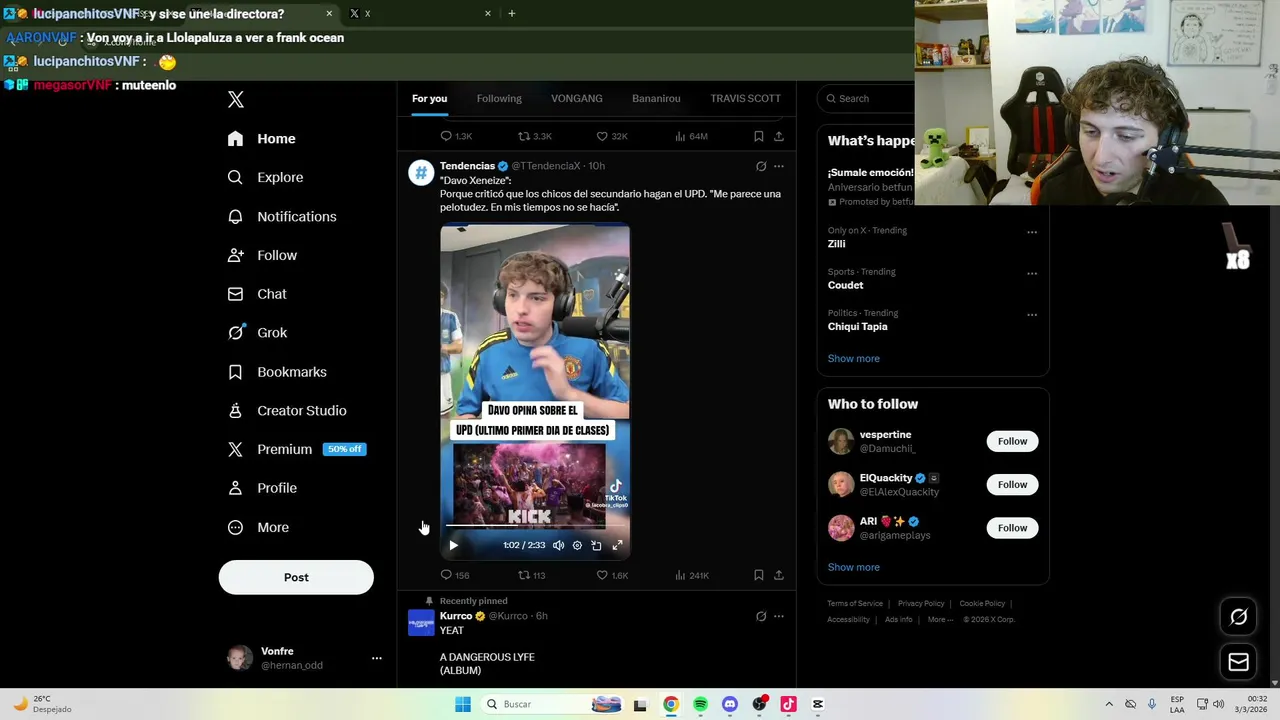
Task: Bookmark the Tendencias post
Action: pyautogui.click(x=758, y=575)
